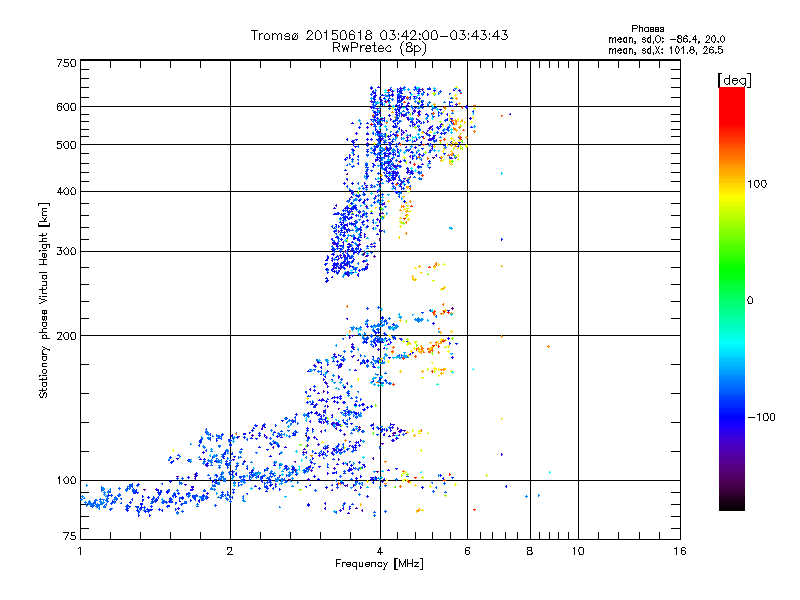Click the x-axis label "16"
The height and width of the screenshot is (600, 800).
click(x=680, y=551)
